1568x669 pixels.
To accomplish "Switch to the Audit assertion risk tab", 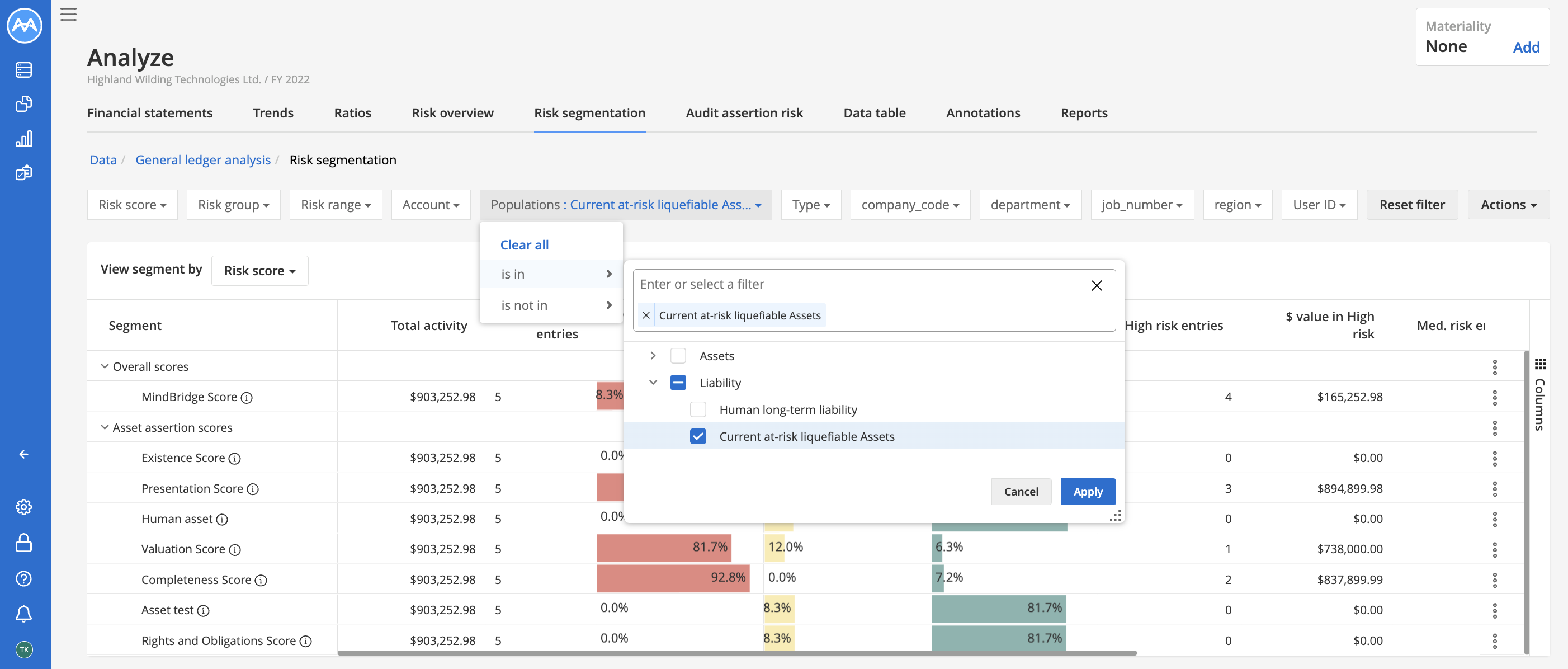I will coord(744,112).
